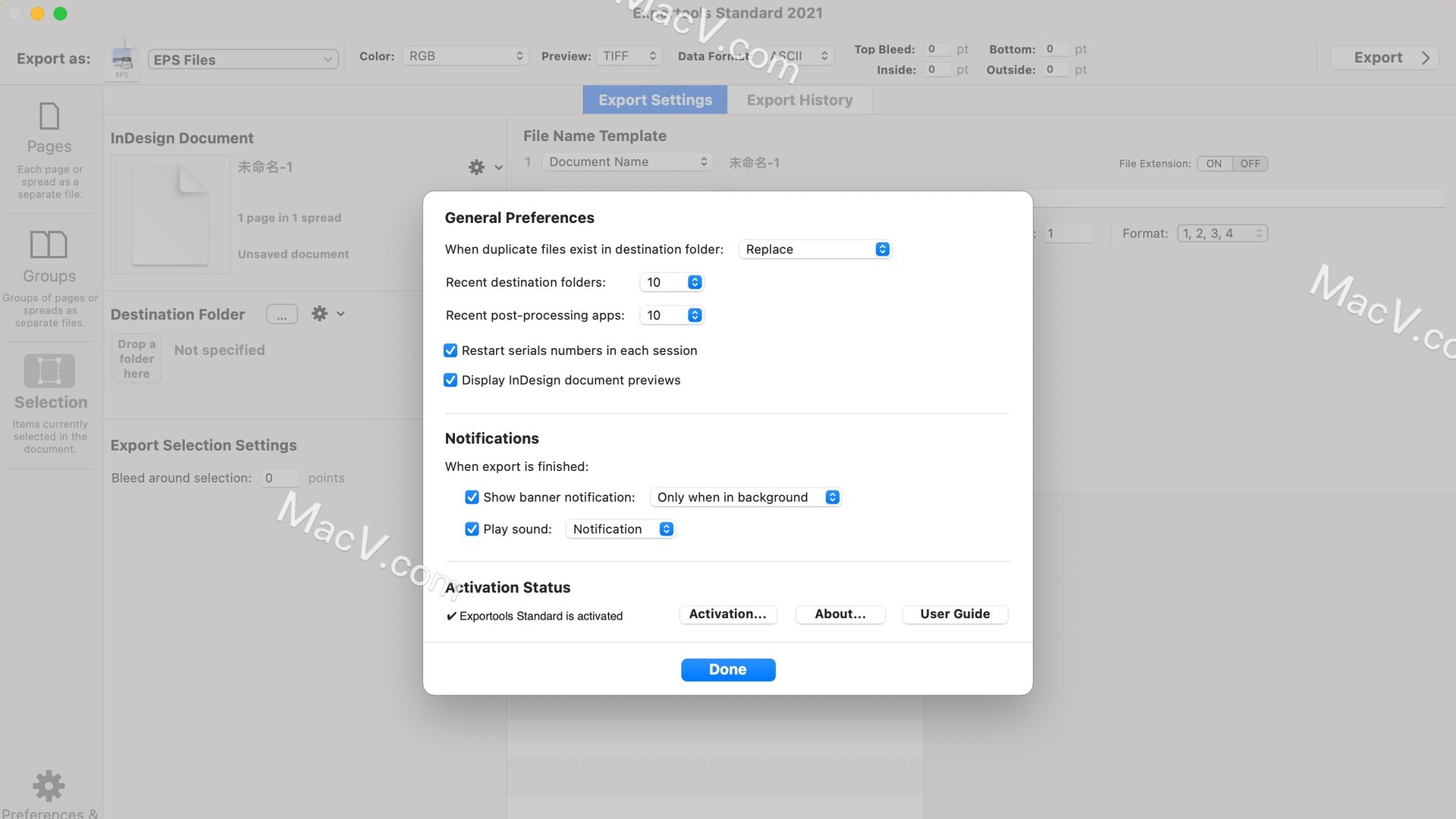The width and height of the screenshot is (1456, 819).
Task: Click Unsaved document status text
Action: click(293, 254)
